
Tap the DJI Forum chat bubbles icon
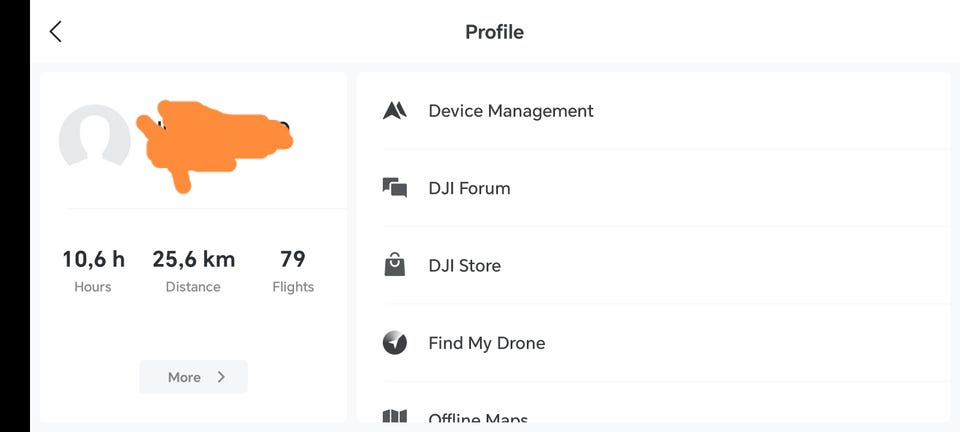395,188
